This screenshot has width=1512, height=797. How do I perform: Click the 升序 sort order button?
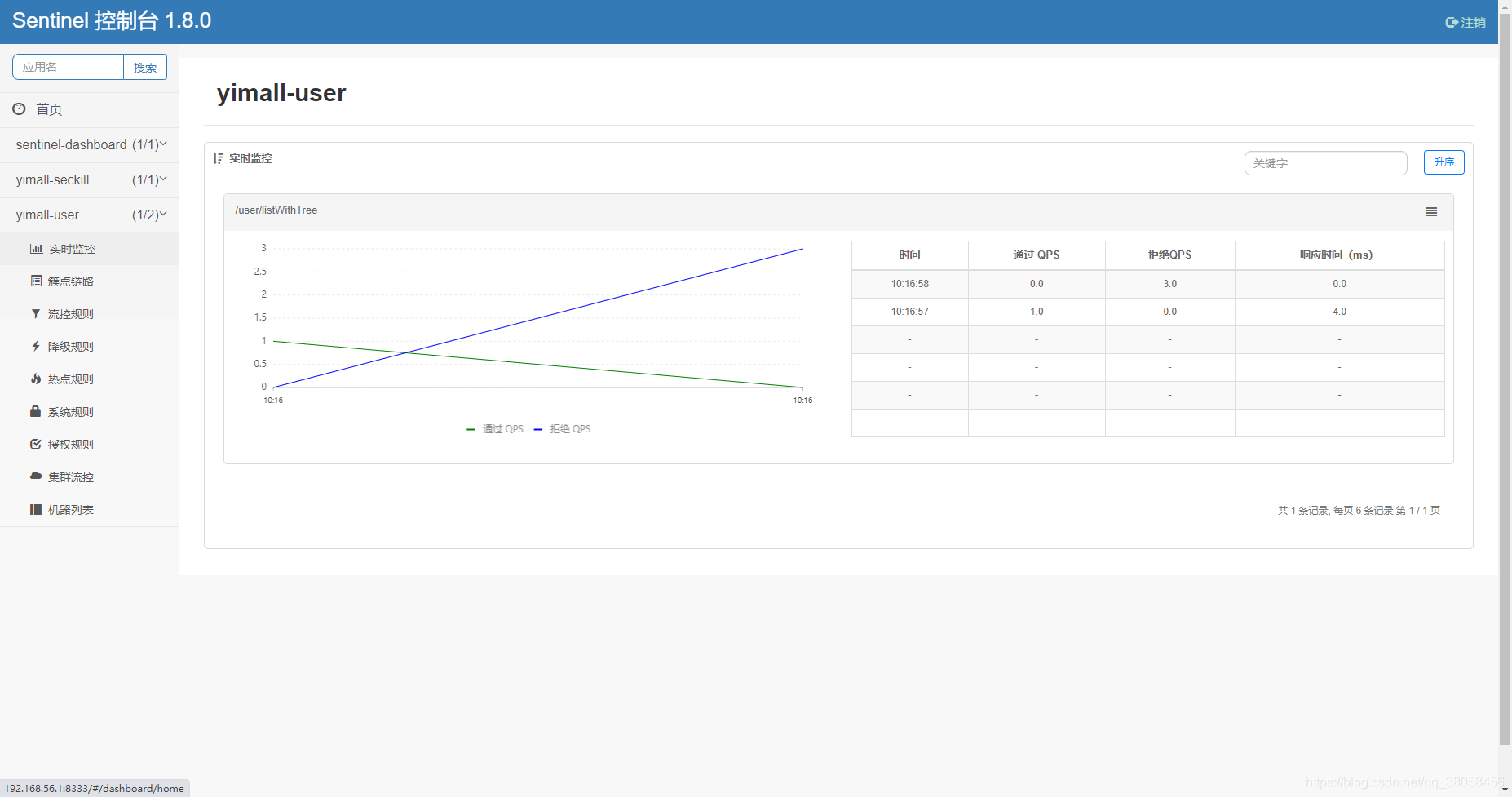click(1443, 162)
